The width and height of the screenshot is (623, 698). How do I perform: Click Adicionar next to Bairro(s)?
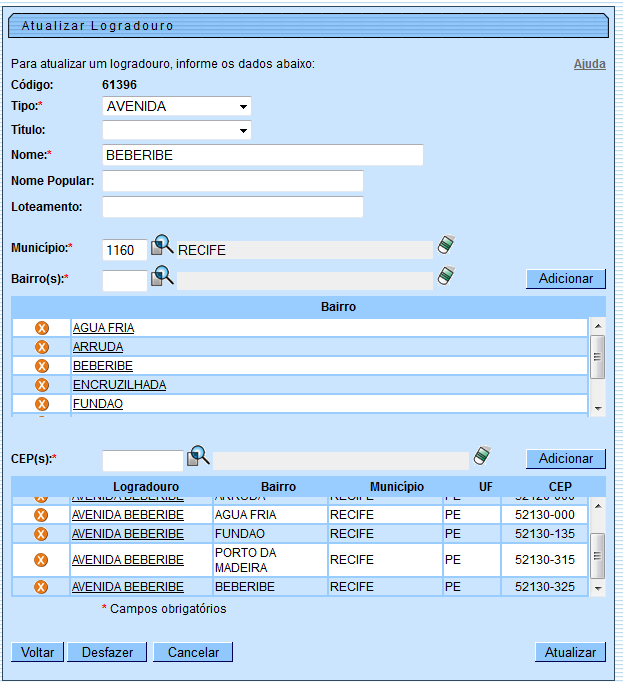coord(565,279)
